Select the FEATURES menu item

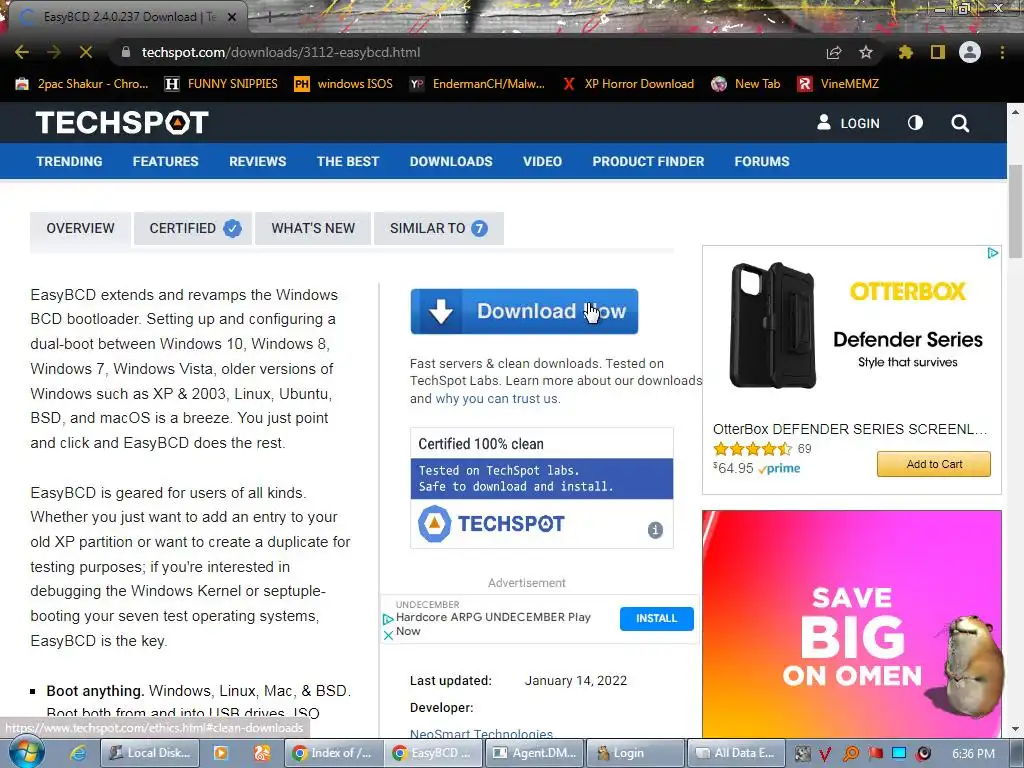click(x=165, y=161)
